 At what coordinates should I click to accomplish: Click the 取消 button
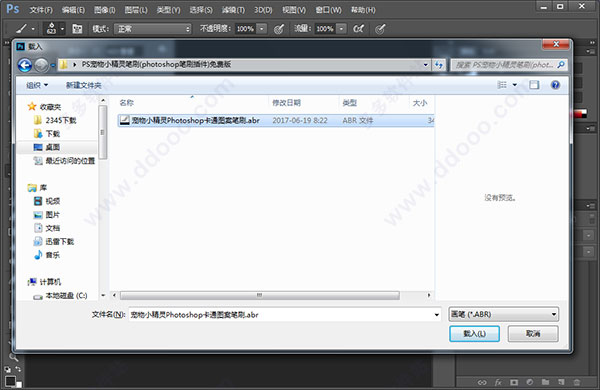[533, 334]
